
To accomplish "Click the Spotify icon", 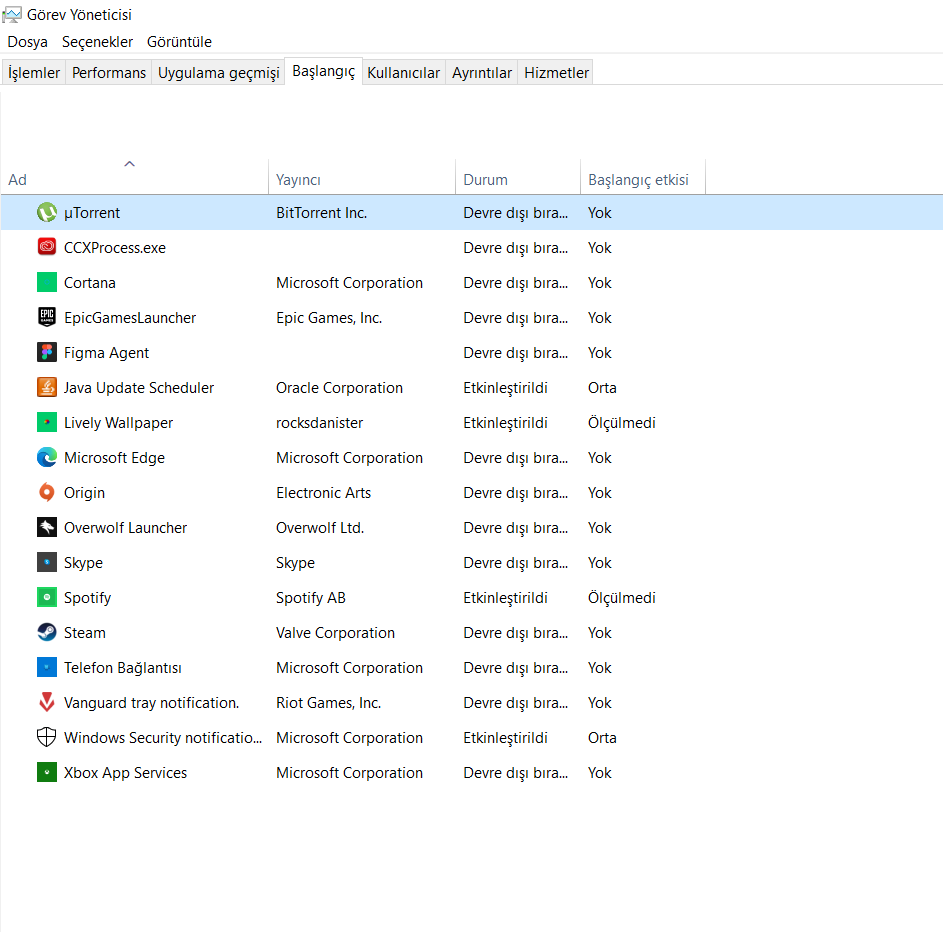I will click(47, 597).
